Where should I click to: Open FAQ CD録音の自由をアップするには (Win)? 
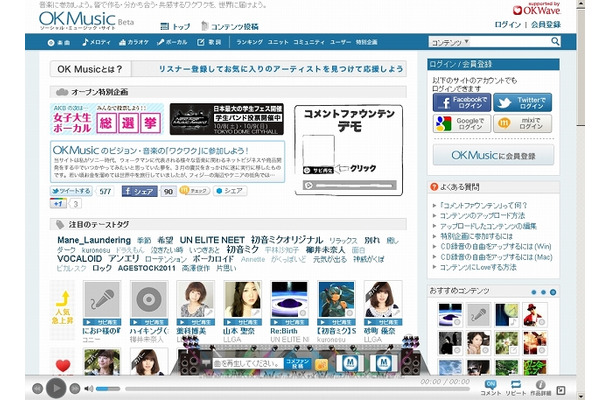[496, 247]
